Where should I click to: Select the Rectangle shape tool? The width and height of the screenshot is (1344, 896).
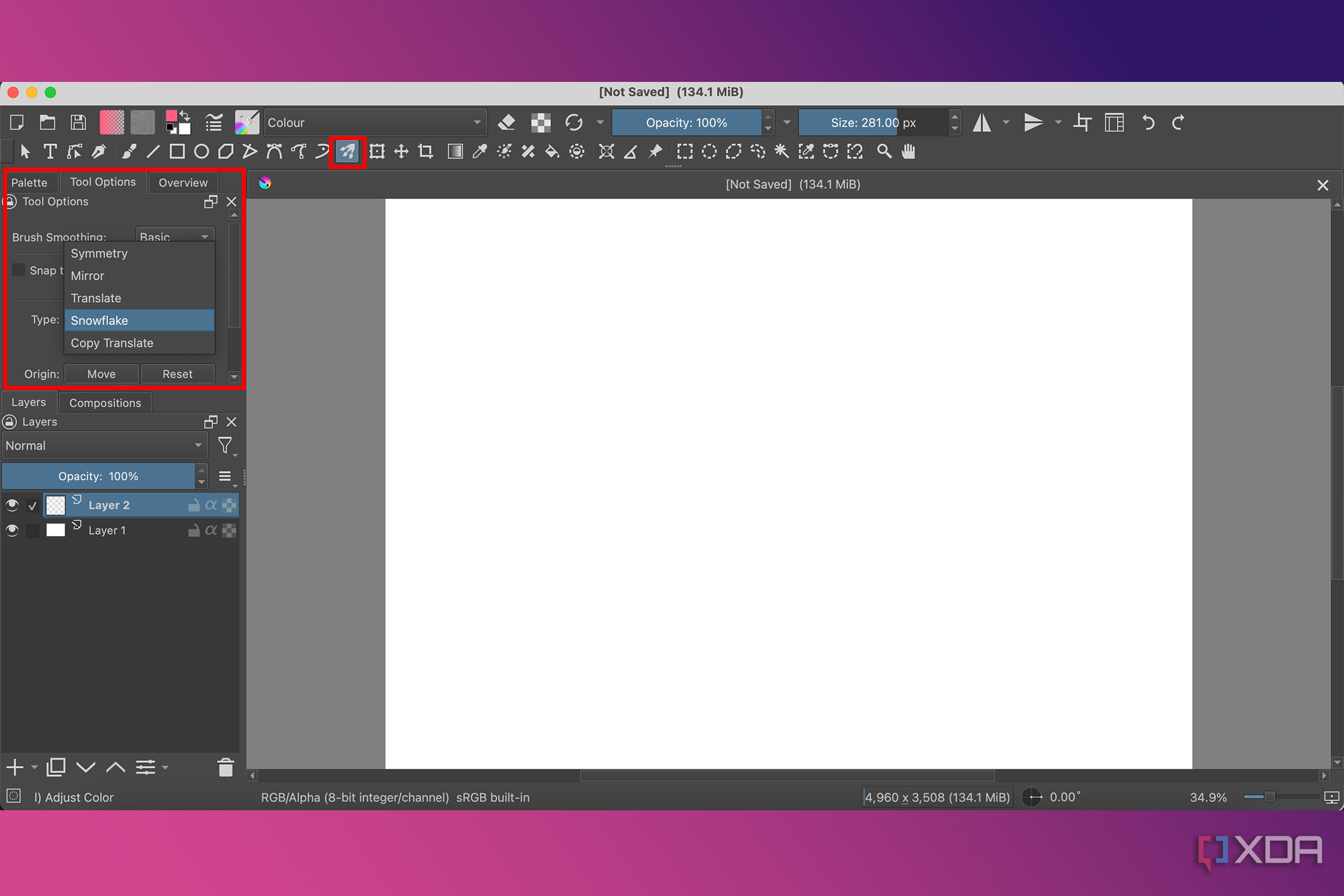177,152
